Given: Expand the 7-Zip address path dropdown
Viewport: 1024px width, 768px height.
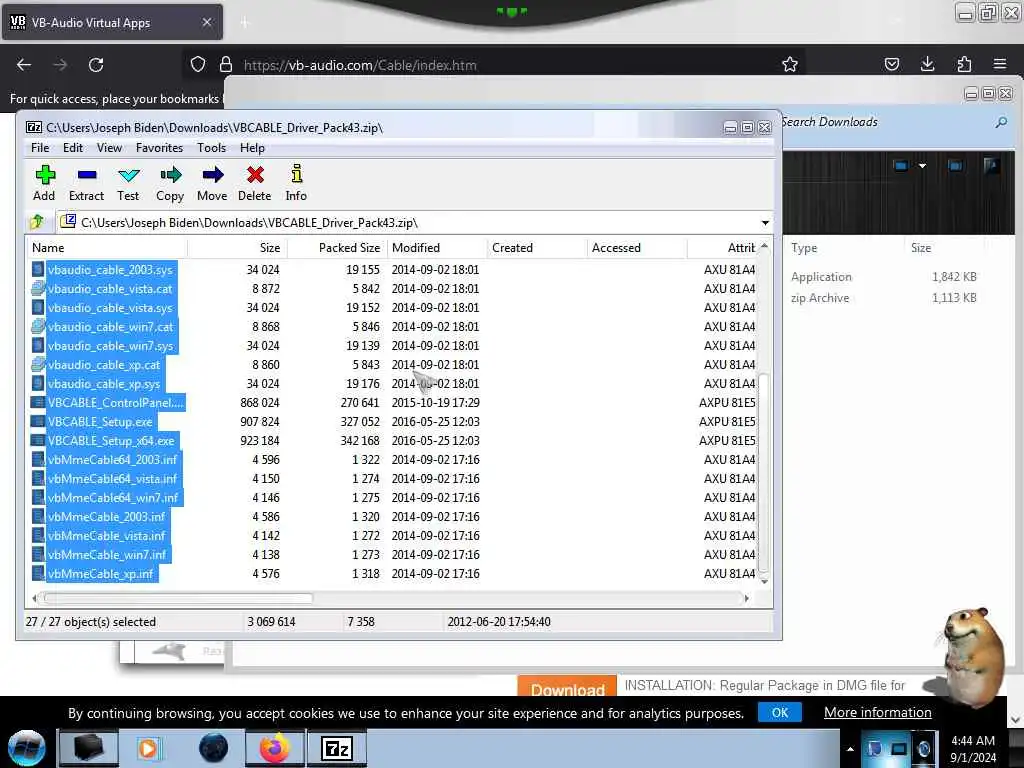Looking at the screenshot, I should pos(765,223).
